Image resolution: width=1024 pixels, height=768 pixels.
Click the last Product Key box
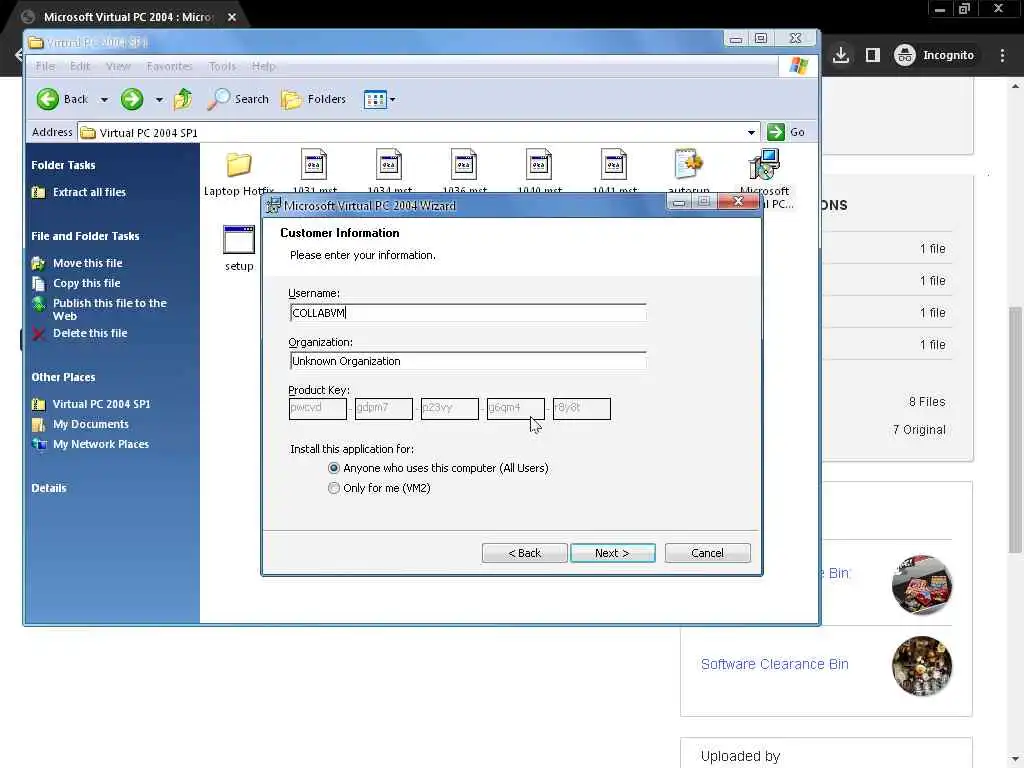(581, 408)
